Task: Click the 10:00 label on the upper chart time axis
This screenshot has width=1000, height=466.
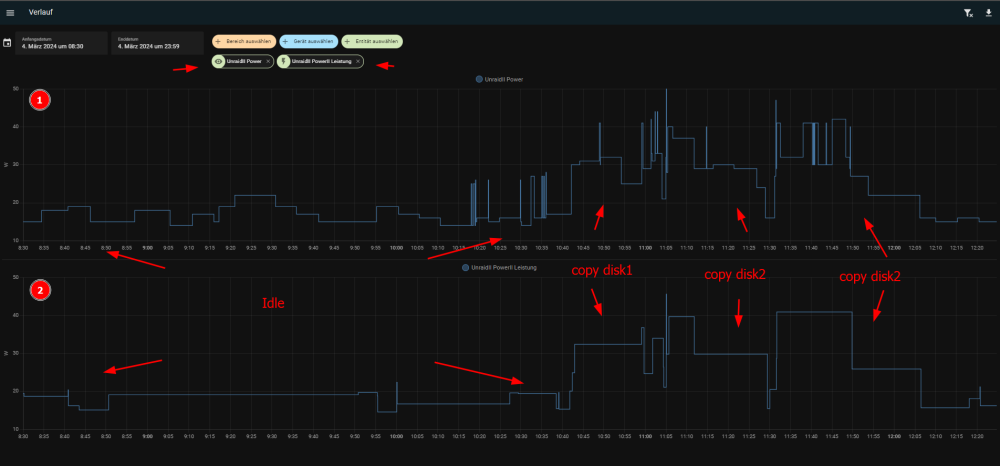Action: (x=396, y=247)
